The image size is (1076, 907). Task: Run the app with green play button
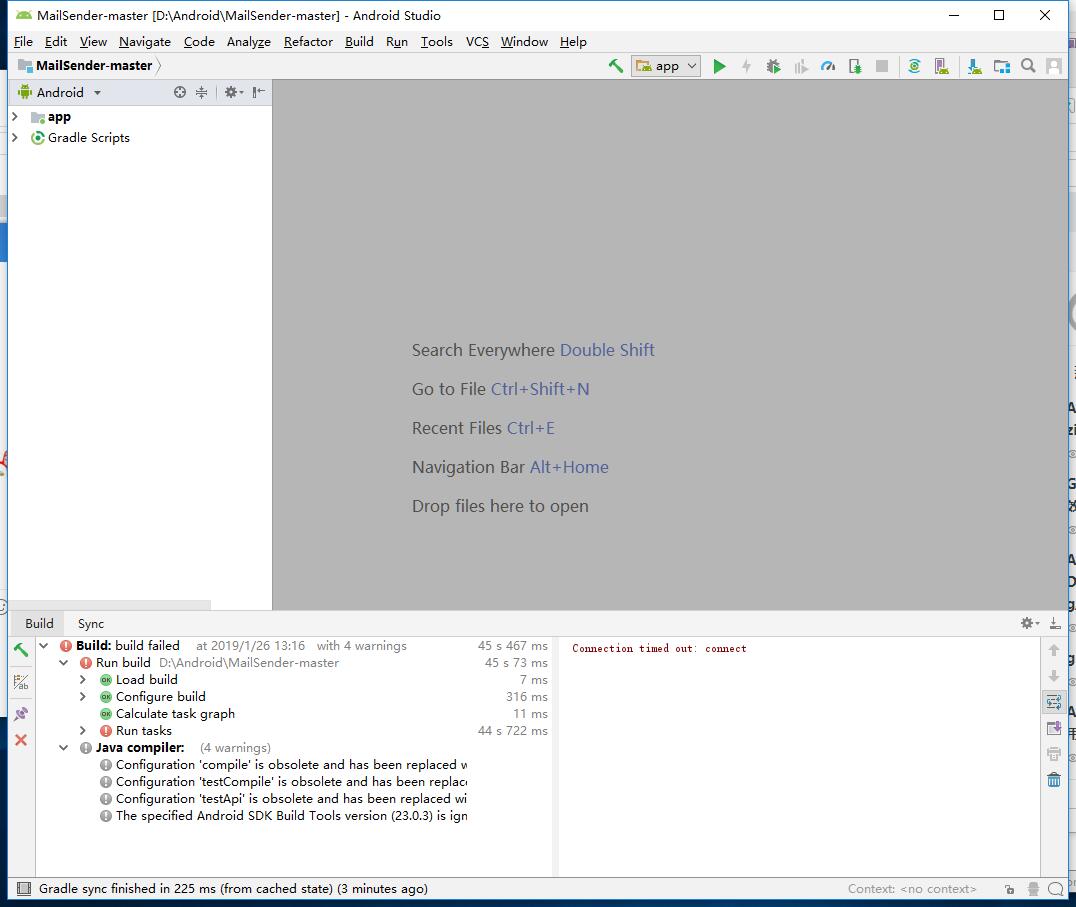coord(719,66)
